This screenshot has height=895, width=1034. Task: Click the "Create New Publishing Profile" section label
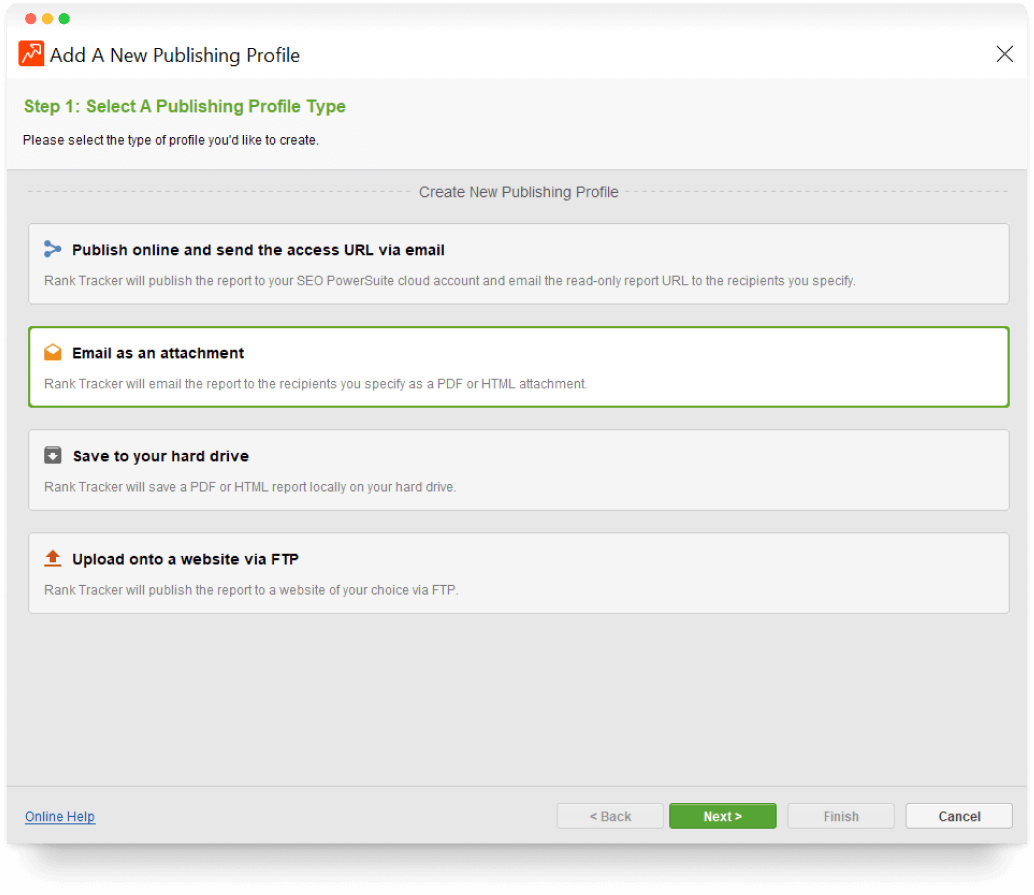518,192
